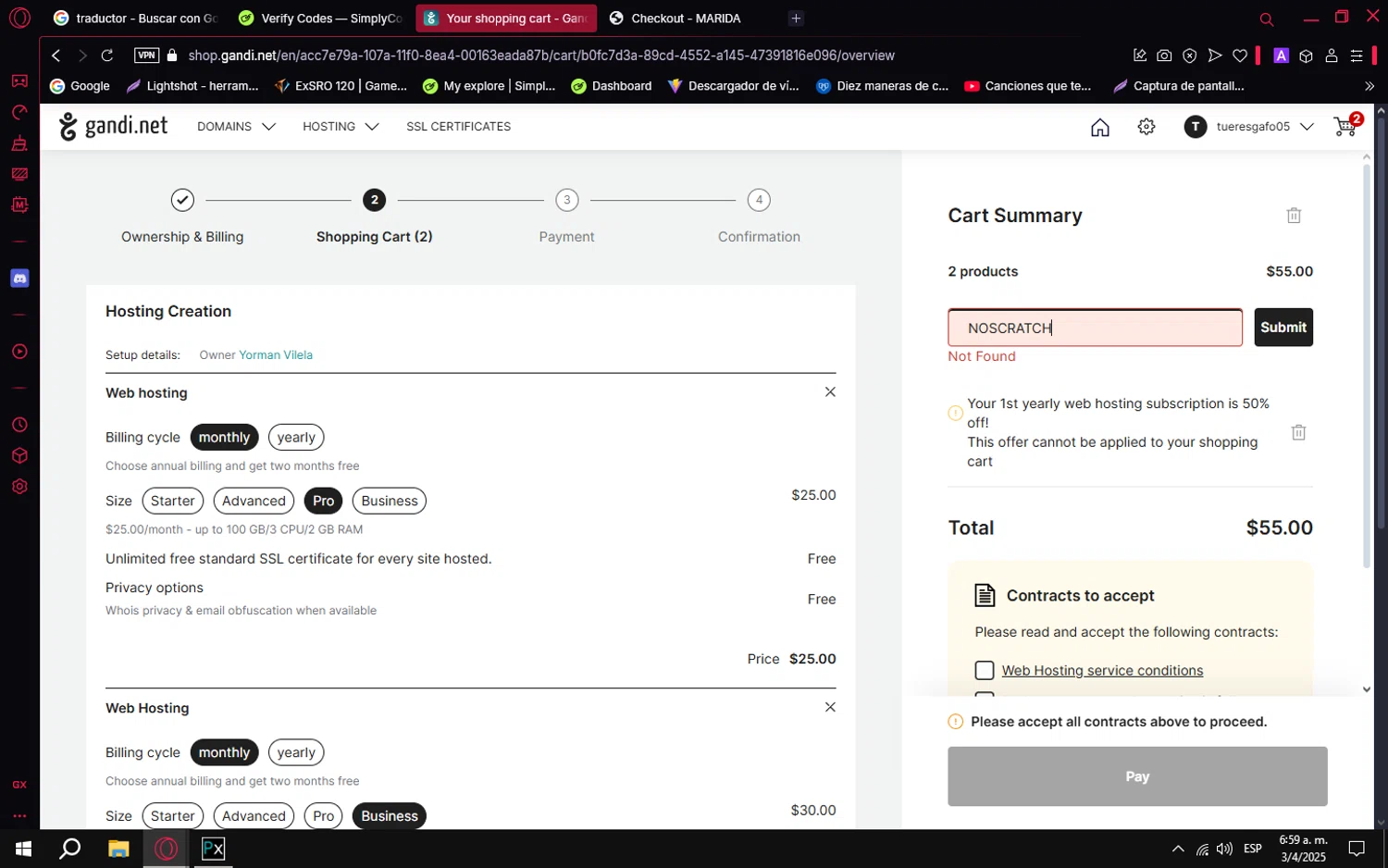
Task: Open the Opera app in taskbar
Action: tap(167, 849)
